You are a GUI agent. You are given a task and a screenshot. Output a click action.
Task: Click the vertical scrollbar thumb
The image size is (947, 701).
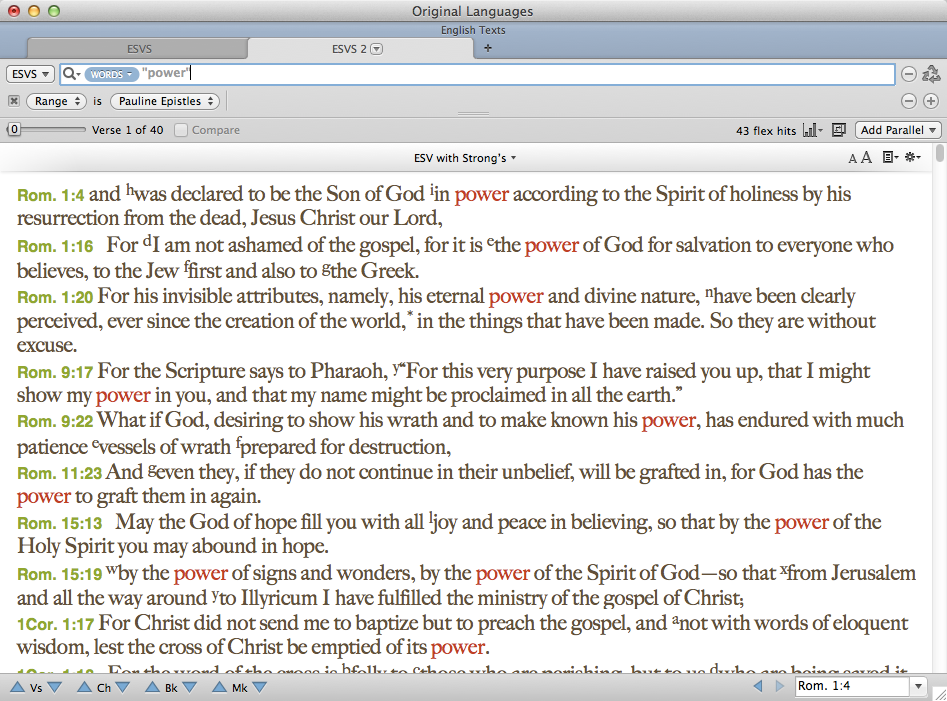tap(939, 153)
